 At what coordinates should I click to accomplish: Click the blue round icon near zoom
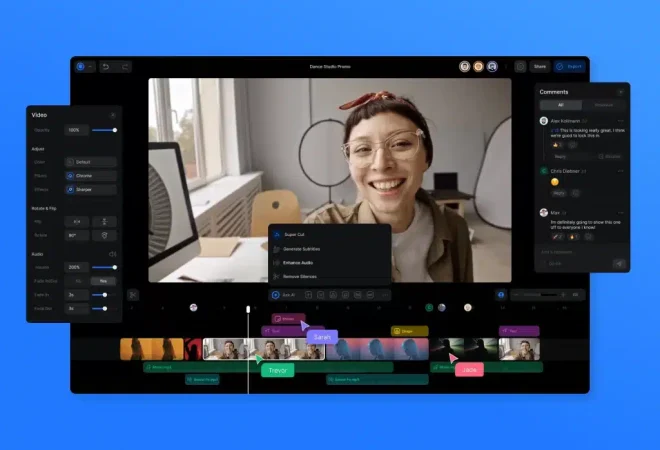coord(501,295)
